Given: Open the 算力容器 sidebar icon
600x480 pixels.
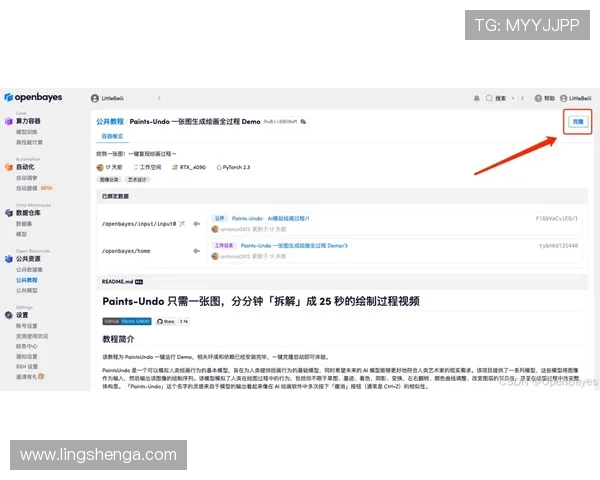Looking at the screenshot, I should pyautogui.click(x=9, y=121).
